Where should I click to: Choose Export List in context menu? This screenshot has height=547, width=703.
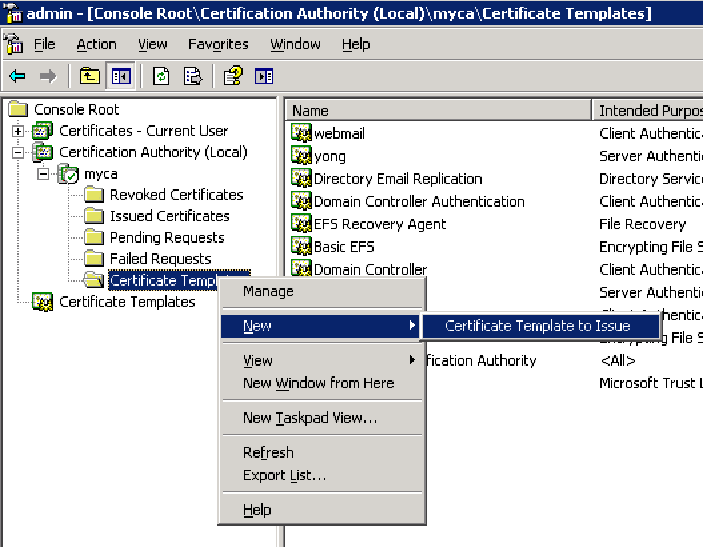pos(321,475)
